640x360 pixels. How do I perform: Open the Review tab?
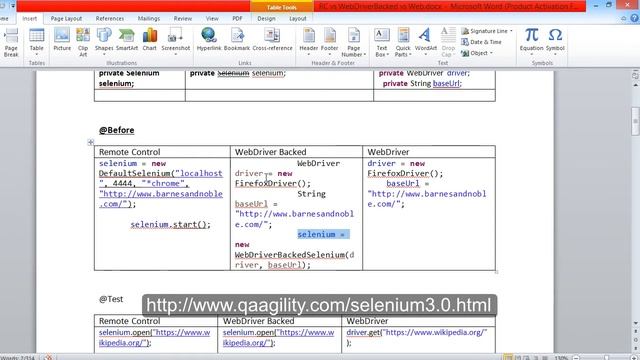pos(182,18)
